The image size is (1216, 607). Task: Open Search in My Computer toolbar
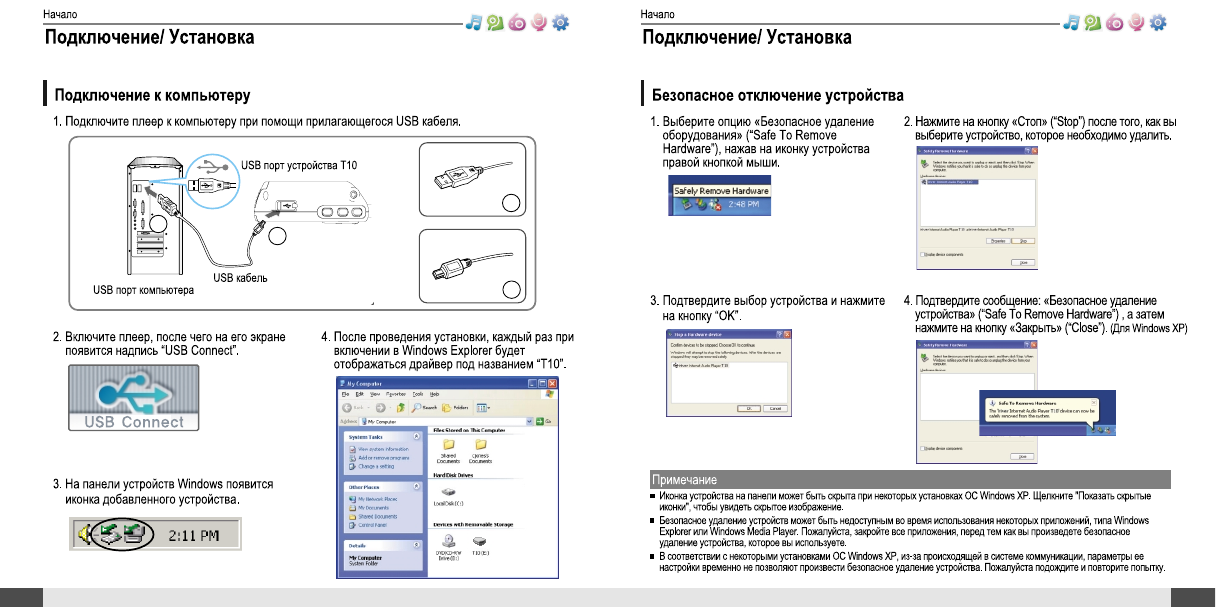tap(424, 408)
